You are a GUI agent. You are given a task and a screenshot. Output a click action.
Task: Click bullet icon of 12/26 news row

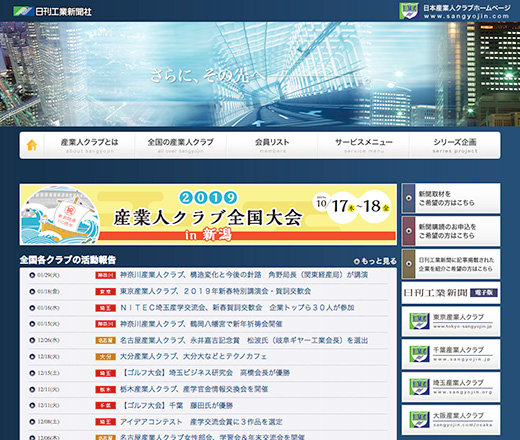pos(32,340)
